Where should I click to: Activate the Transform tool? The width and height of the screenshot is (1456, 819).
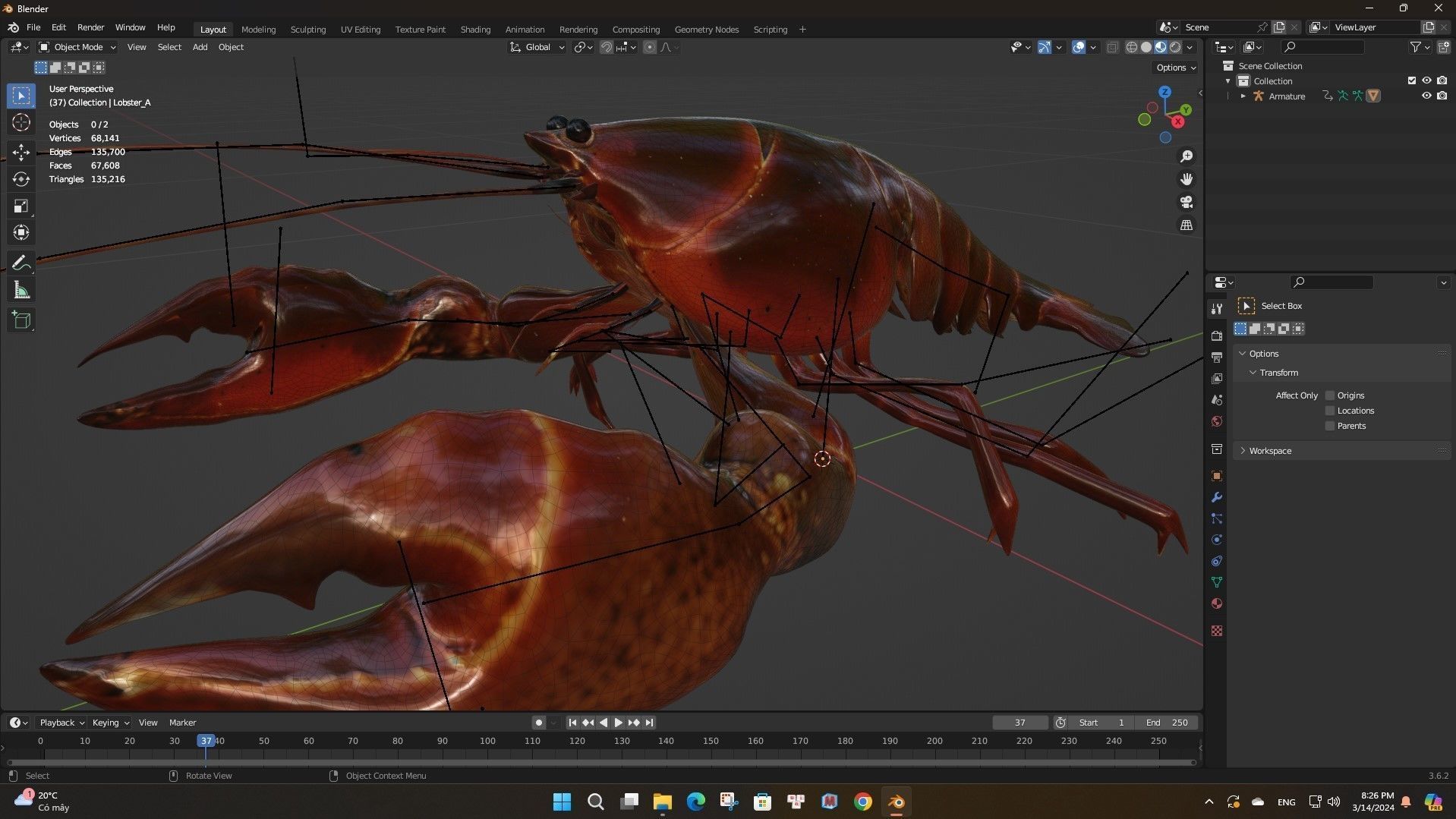pos(21,232)
